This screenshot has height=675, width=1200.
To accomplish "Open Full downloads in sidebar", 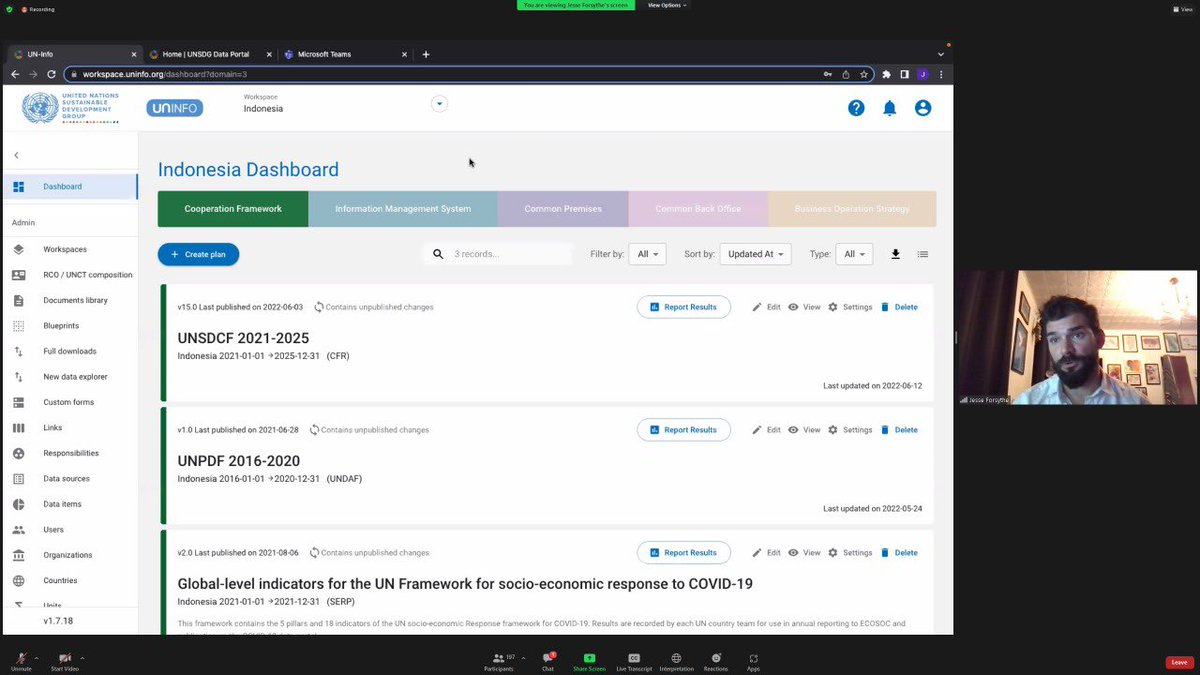I will [70, 351].
